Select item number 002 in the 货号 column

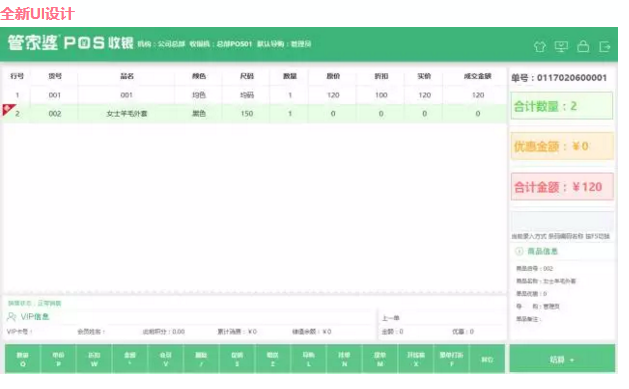pyautogui.click(x=55, y=114)
